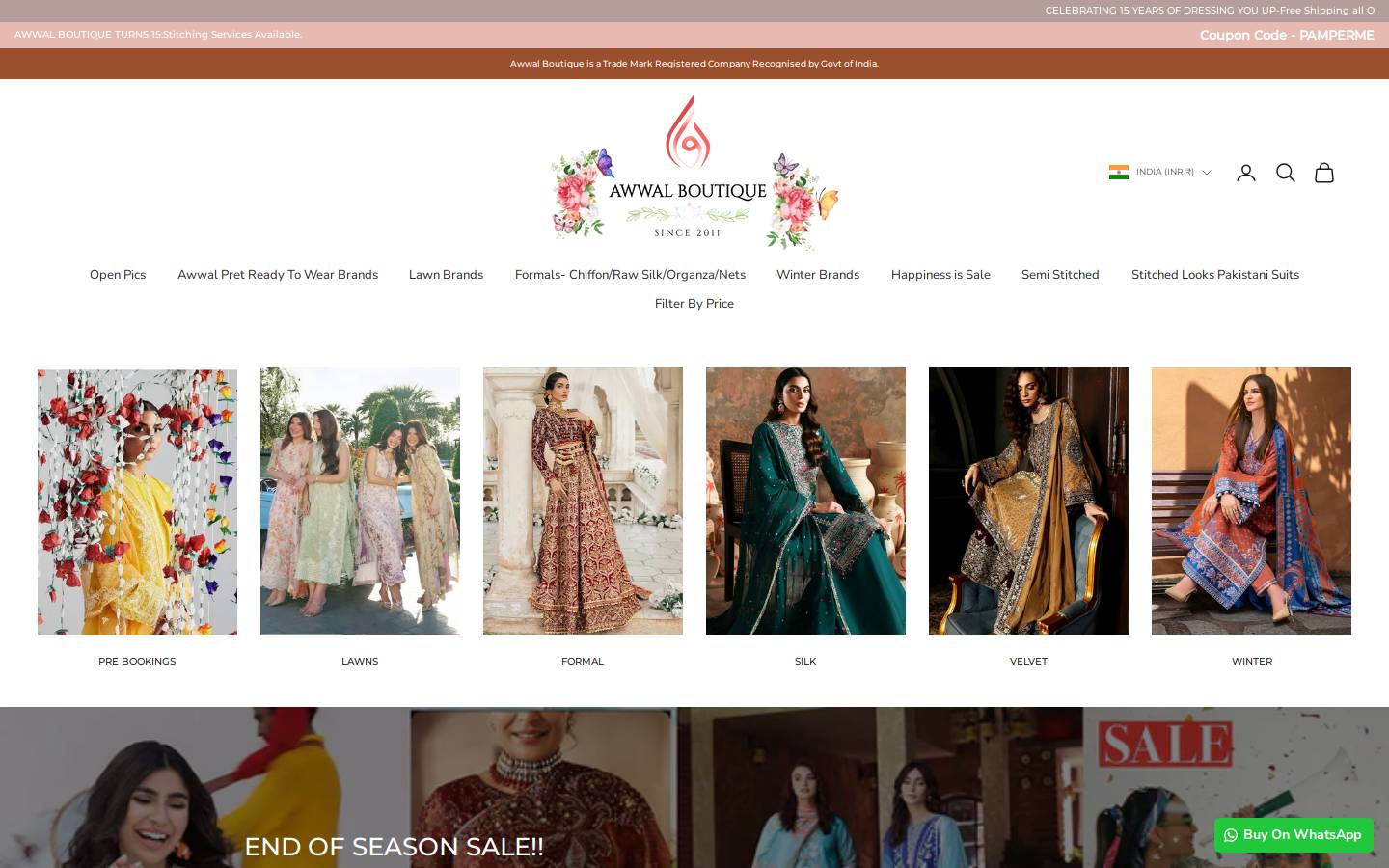Click the Trade Mark Registered Company announcement
Viewport: 1389px width, 868px height.
tap(694, 64)
